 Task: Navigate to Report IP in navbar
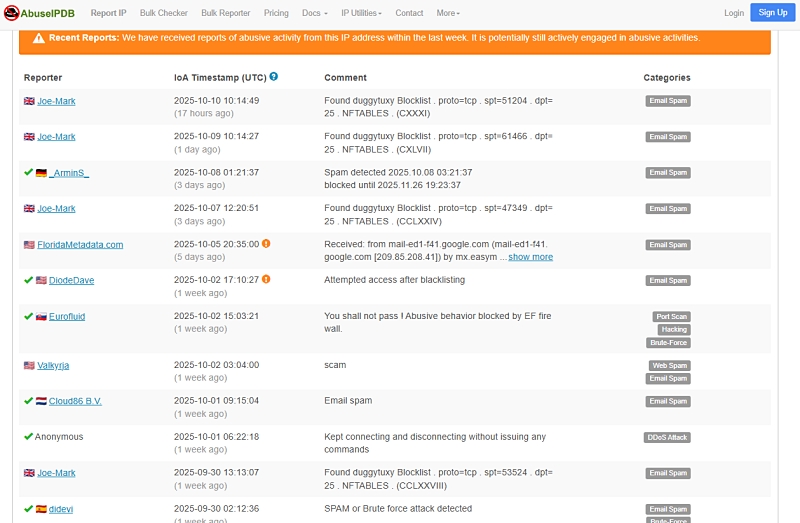(108, 13)
